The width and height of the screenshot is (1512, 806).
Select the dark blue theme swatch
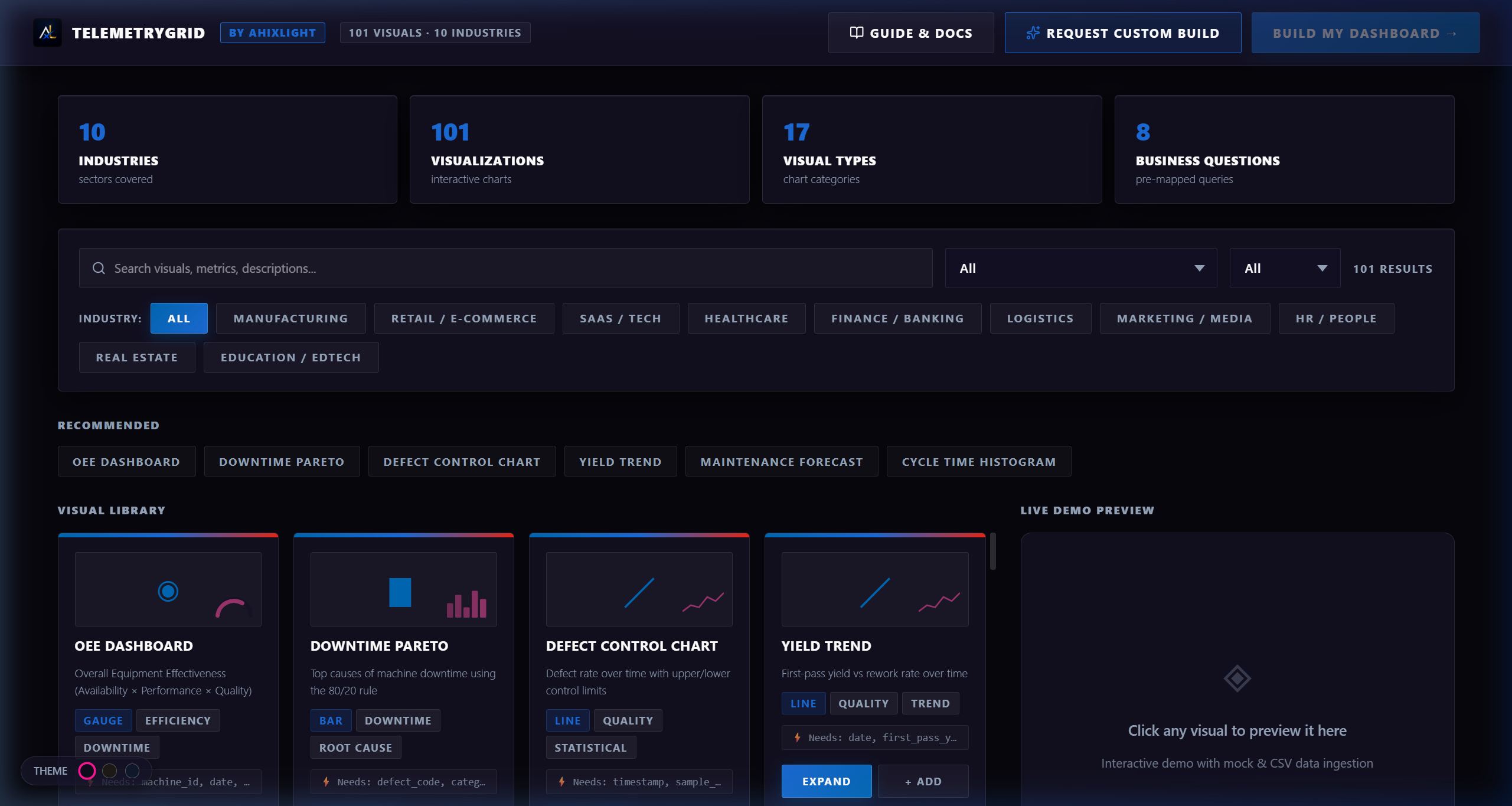tap(132, 771)
